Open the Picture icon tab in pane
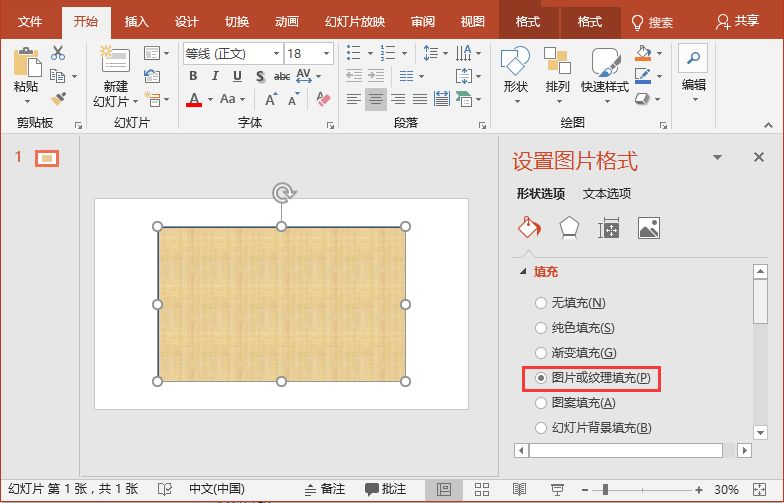 648,228
